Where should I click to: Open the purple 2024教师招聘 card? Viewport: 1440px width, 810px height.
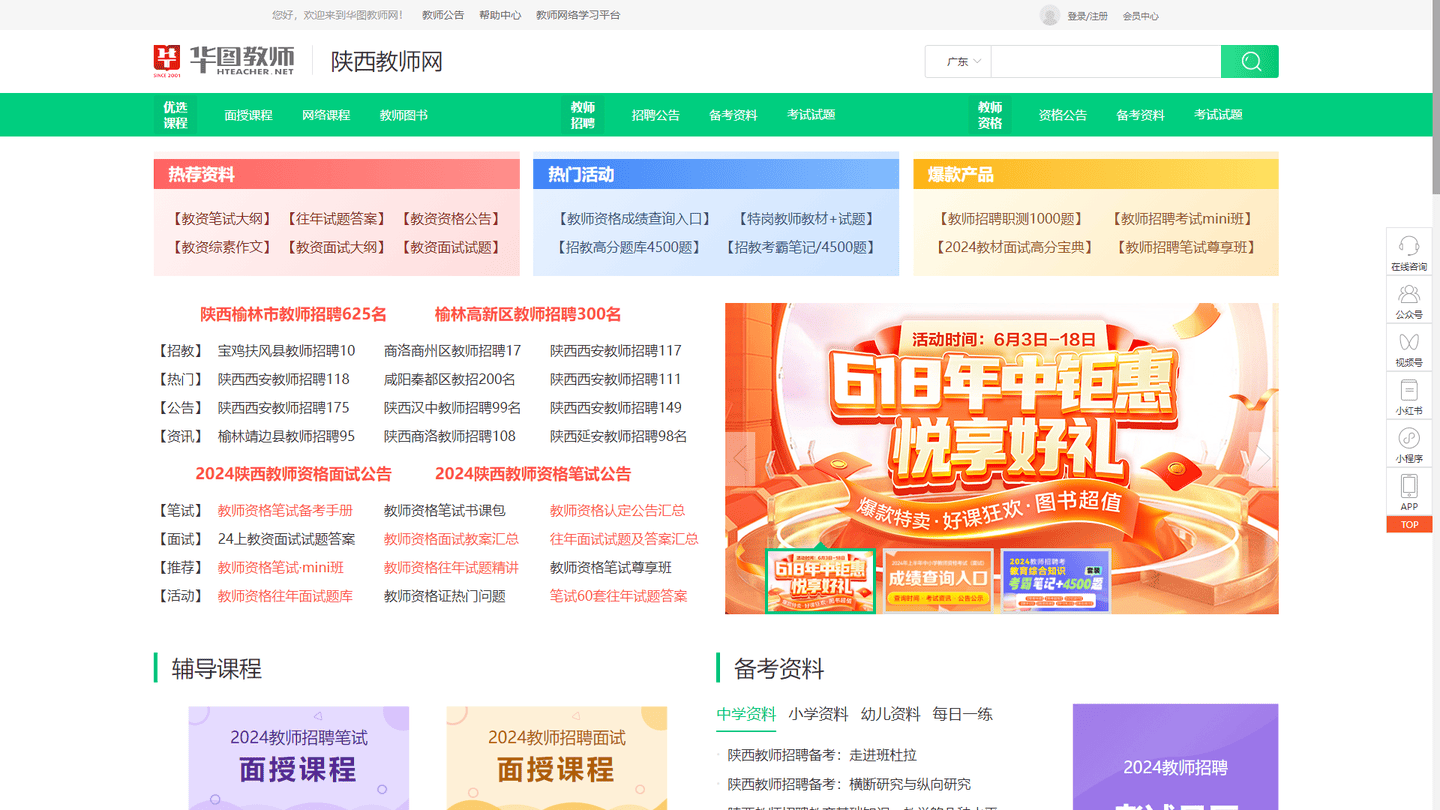click(x=1175, y=757)
